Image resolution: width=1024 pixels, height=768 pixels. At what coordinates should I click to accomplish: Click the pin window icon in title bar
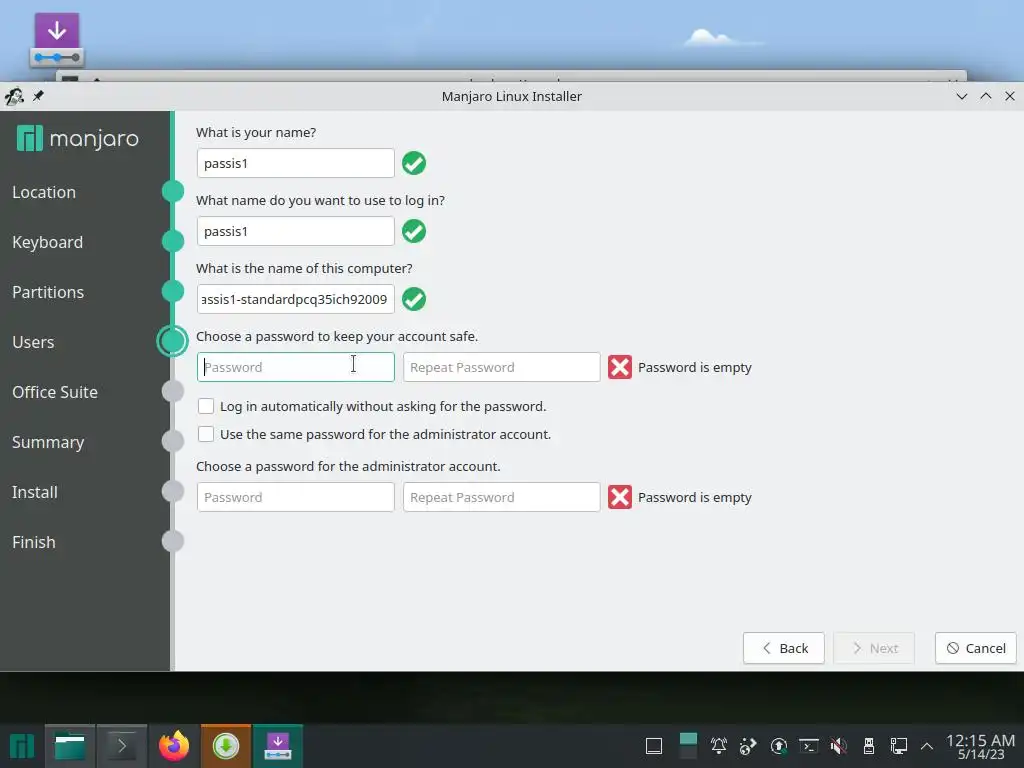[38, 96]
